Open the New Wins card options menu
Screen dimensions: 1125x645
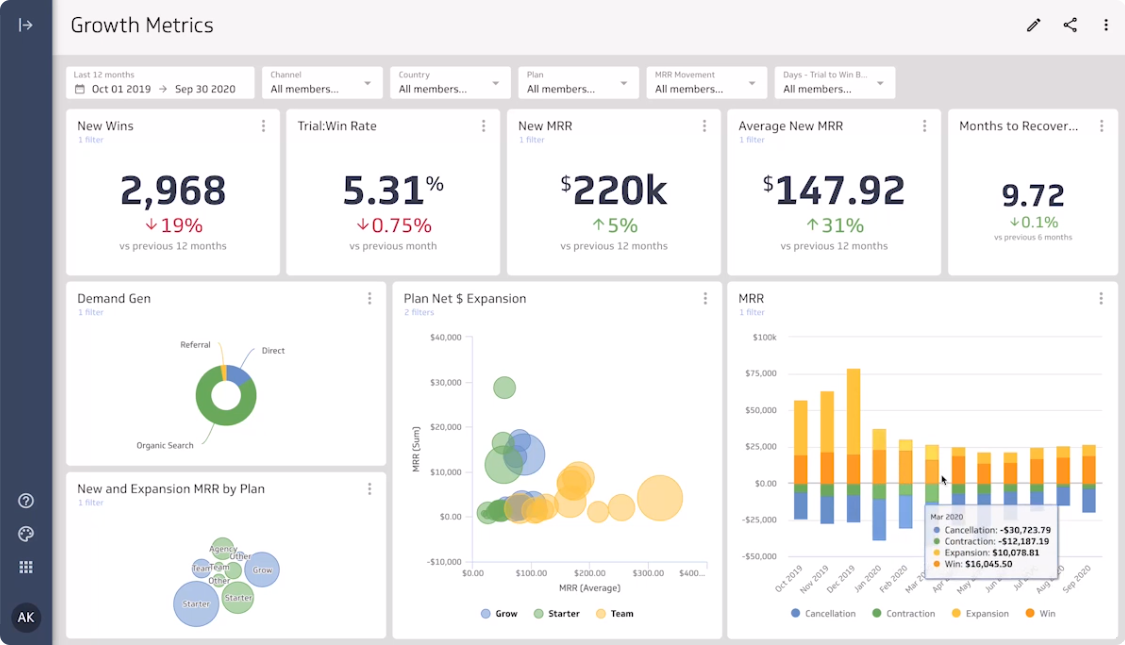(x=263, y=126)
